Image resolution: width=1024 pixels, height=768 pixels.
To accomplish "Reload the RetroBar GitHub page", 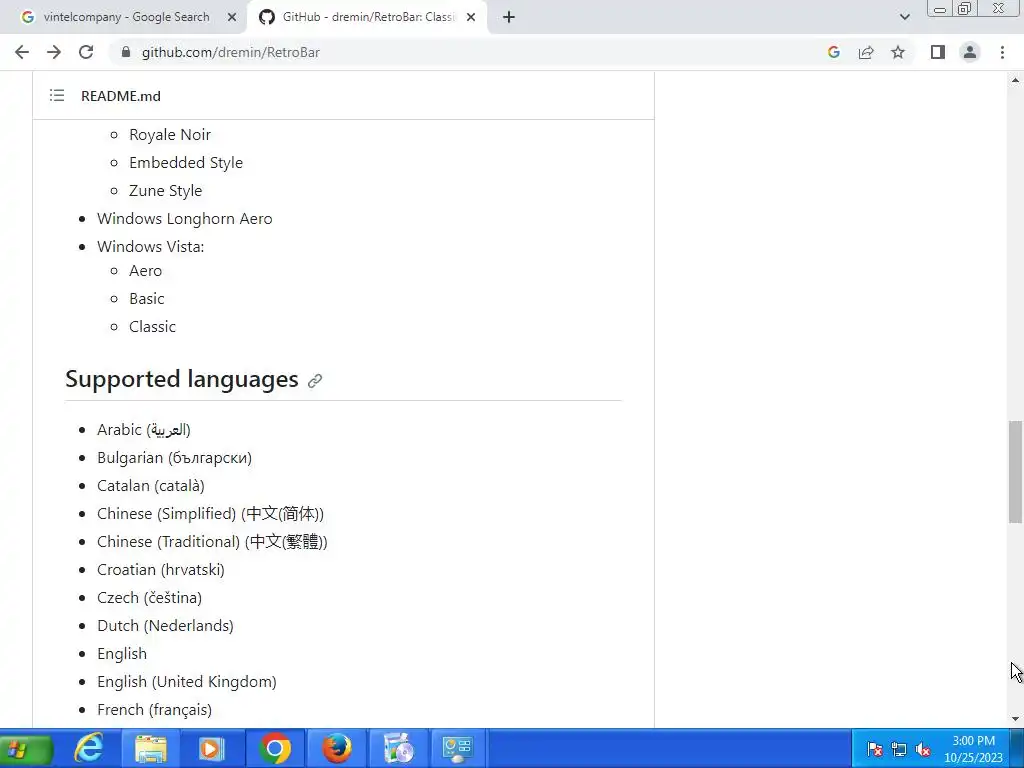I will [x=86, y=52].
